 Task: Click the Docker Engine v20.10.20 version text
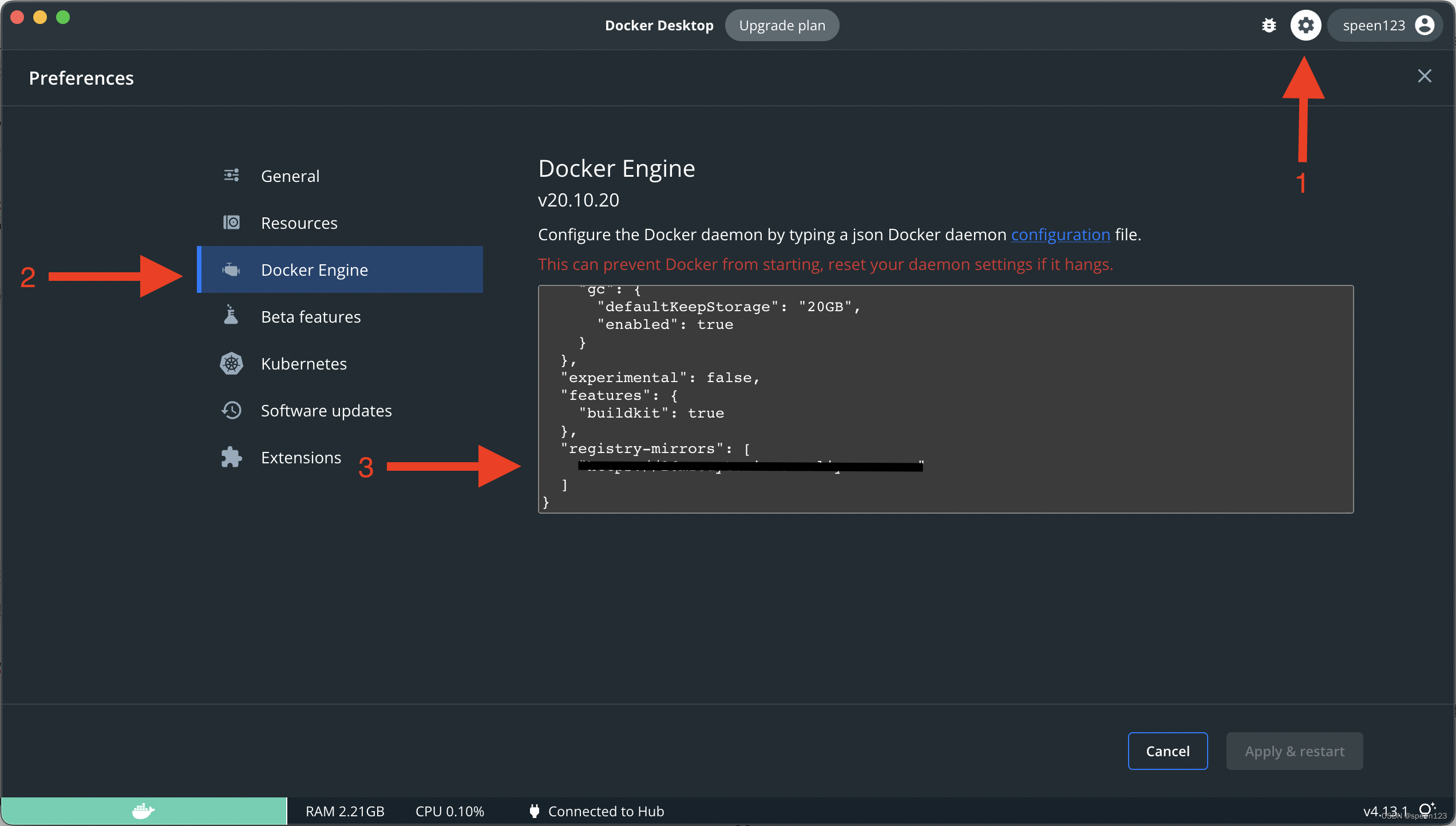click(x=579, y=200)
